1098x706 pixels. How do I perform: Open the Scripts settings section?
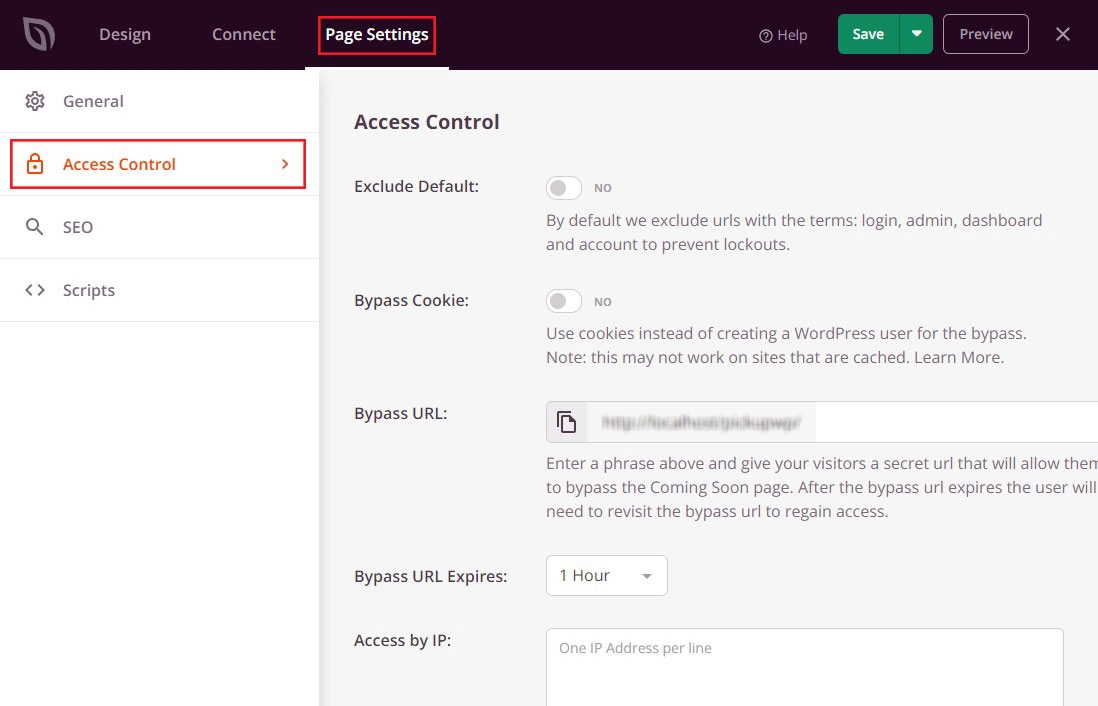pyautogui.click(x=160, y=290)
